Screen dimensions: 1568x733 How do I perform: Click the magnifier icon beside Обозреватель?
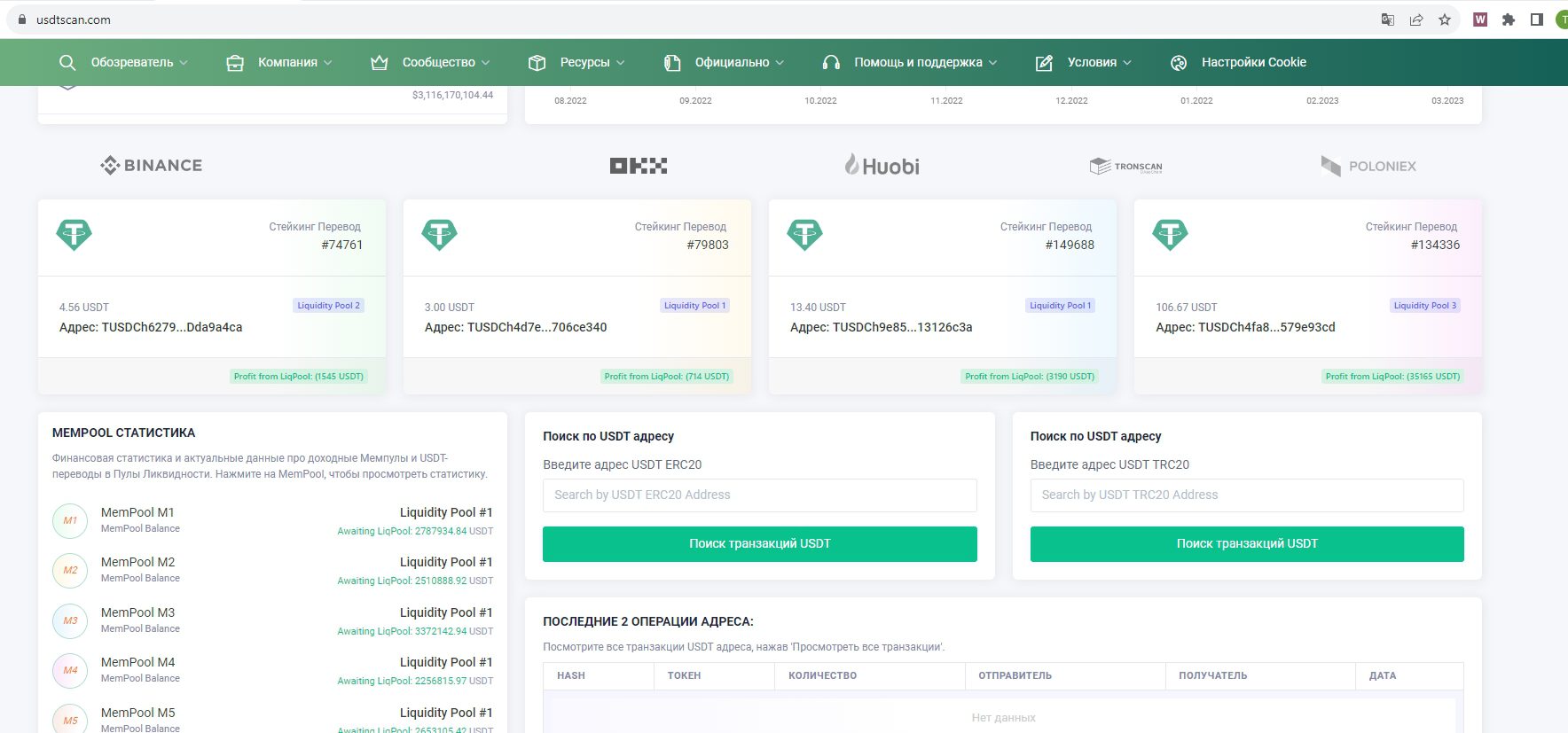pyautogui.click(x=67, y=62)
